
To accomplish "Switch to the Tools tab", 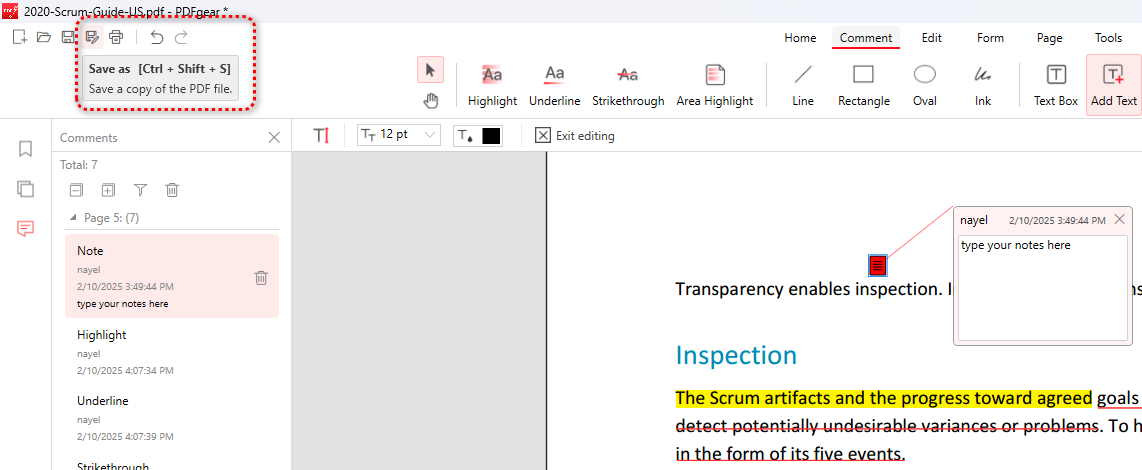I will coord(1108,38).
